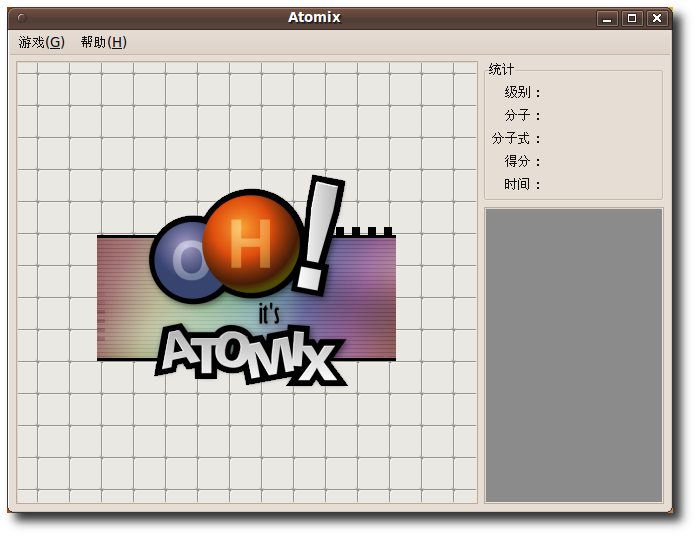
Task: Click the 分子式 label
Action: (x=516, y=139)
